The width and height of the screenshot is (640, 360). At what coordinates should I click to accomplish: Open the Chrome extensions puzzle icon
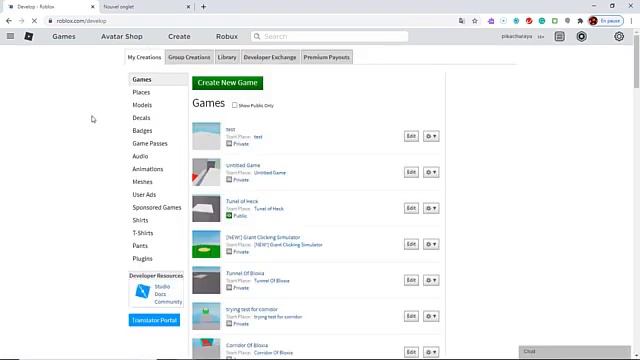[x=580, y=21]
